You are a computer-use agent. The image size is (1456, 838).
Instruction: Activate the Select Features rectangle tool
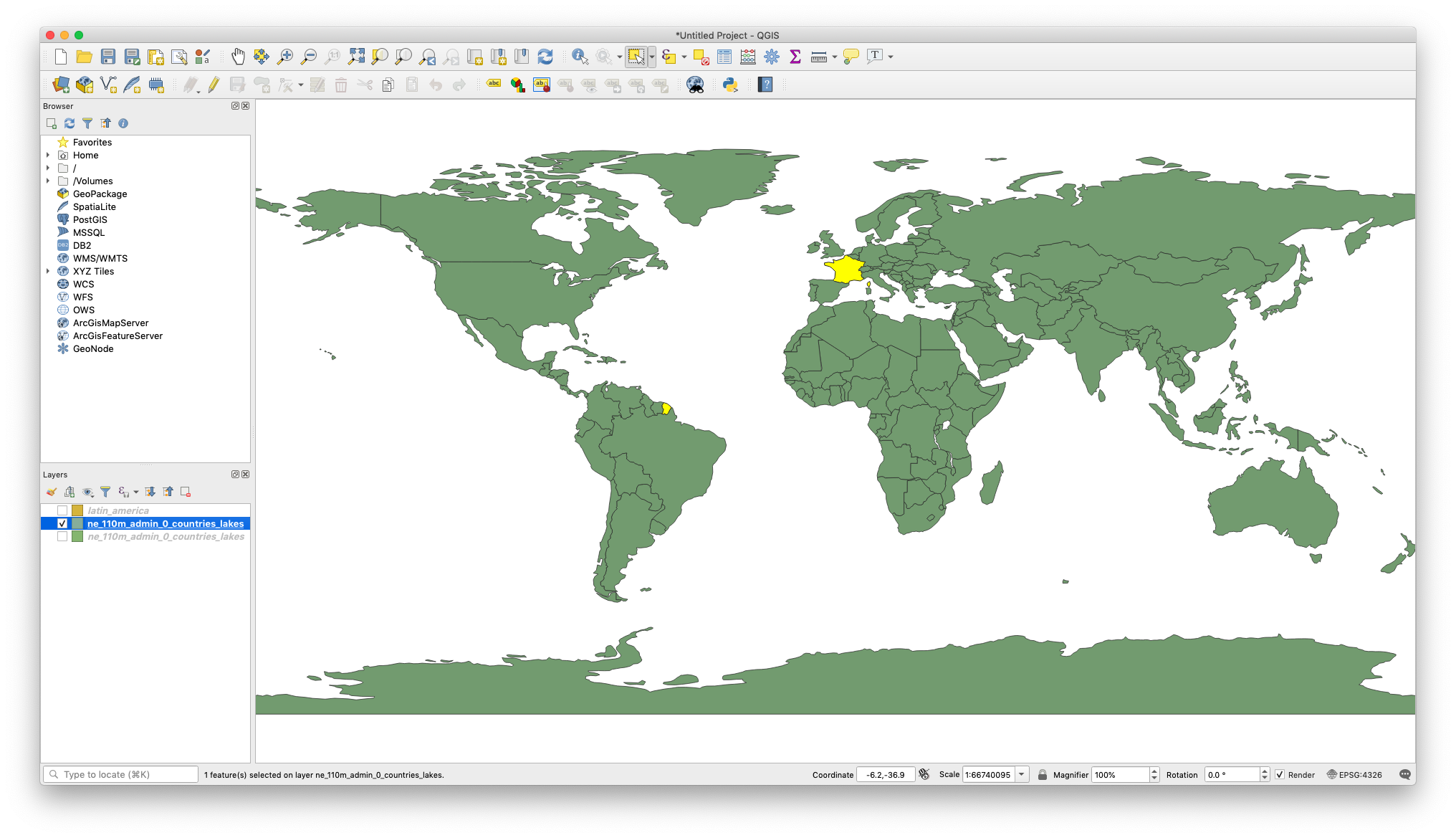point(636,57)
